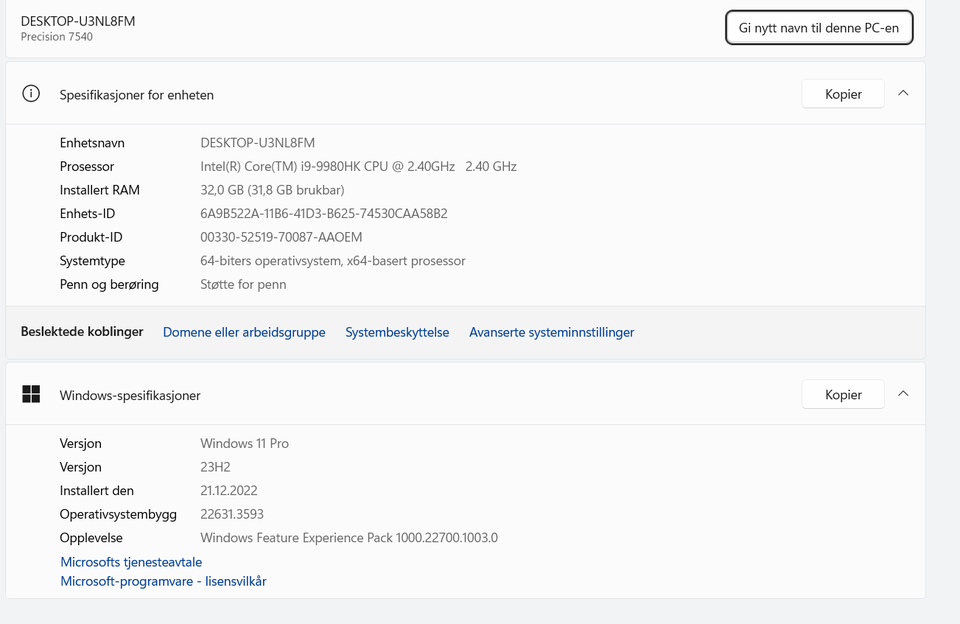Click the RAM value 32,0 GB (31,8 GB brukbar)
960x624 pixels.
point(272,190)
